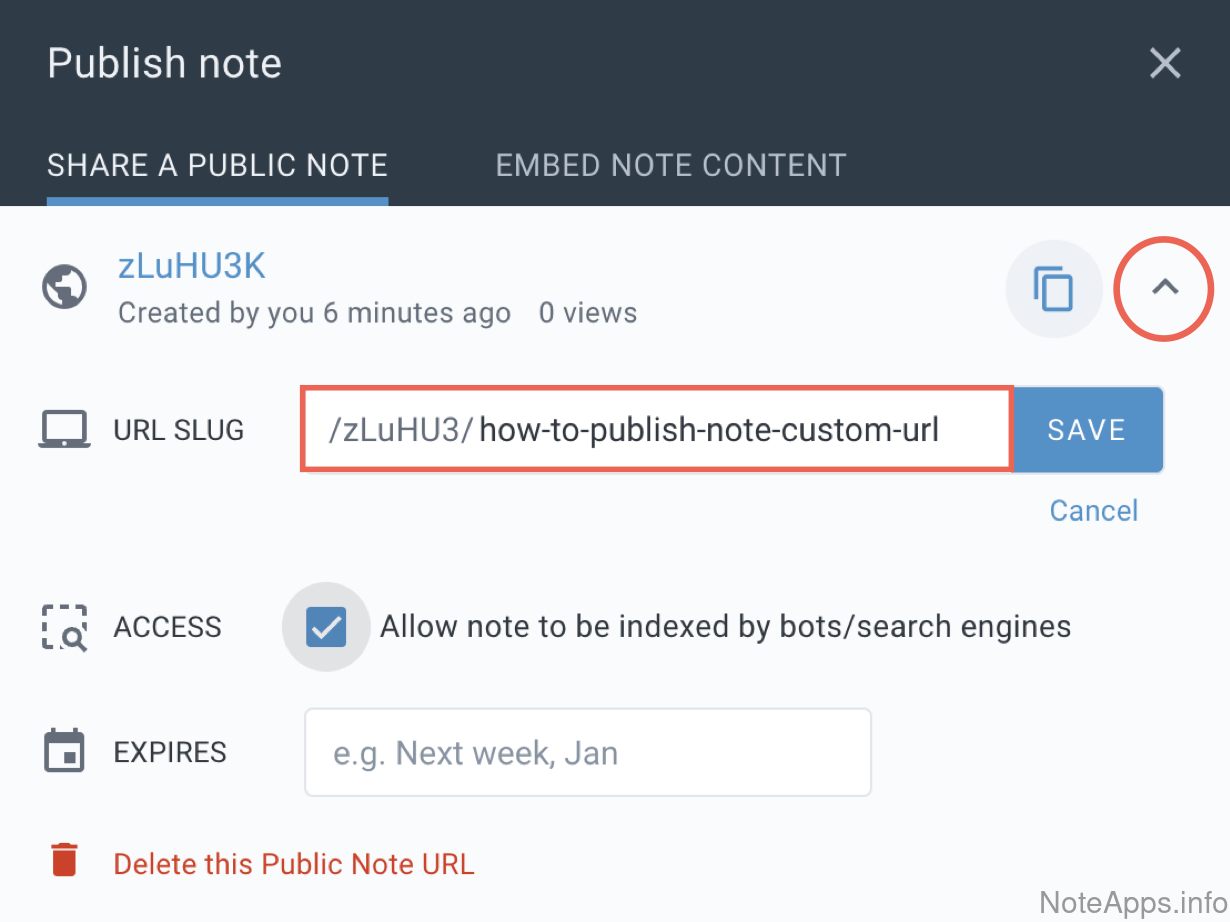Click the copy public URL icon
Image resolution: width=1230 pixels, height=922 pixels.
coord(1052,289)
